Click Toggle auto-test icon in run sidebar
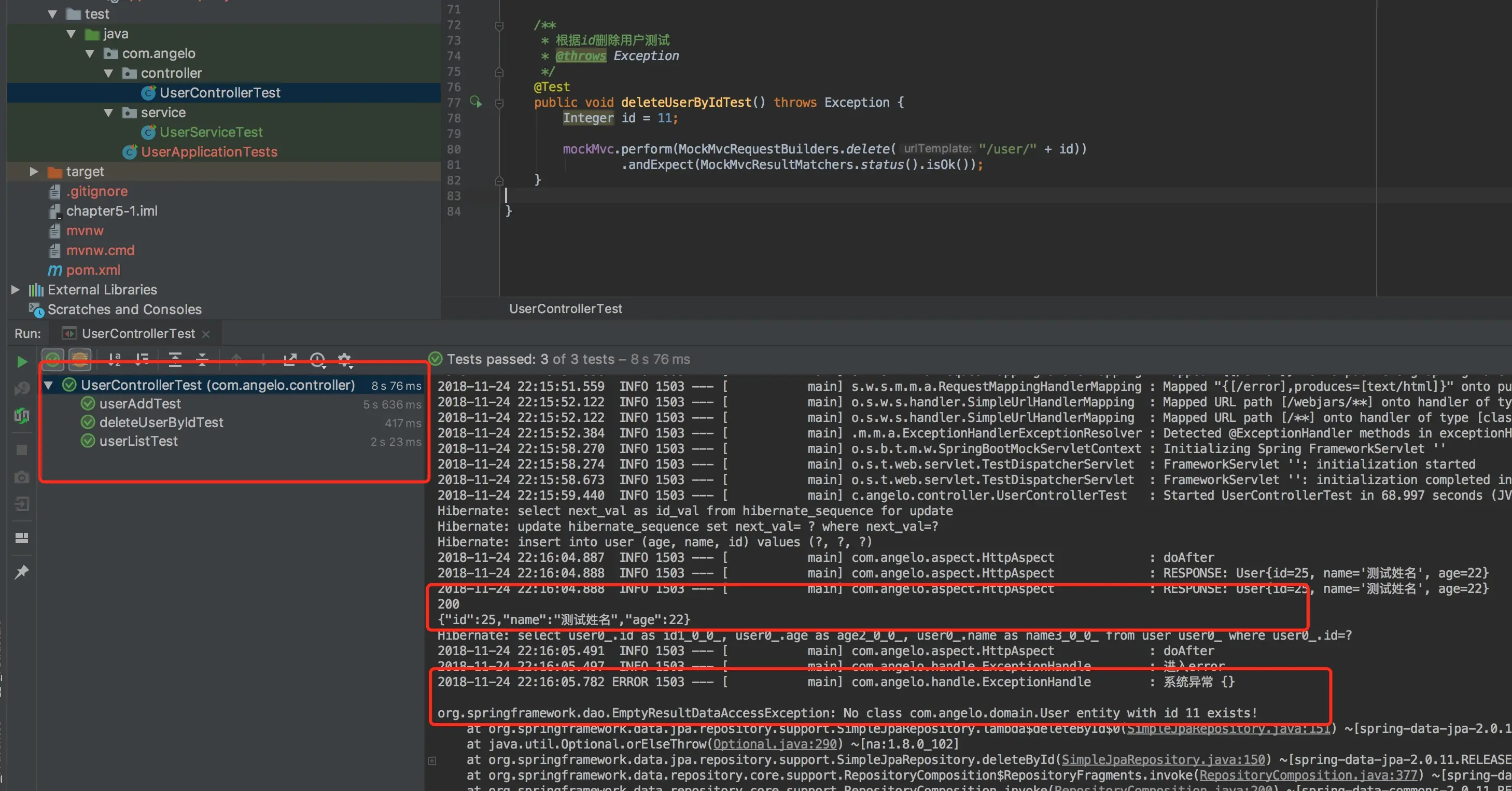Screen dimensions: 1512x791 click(22, 415)
